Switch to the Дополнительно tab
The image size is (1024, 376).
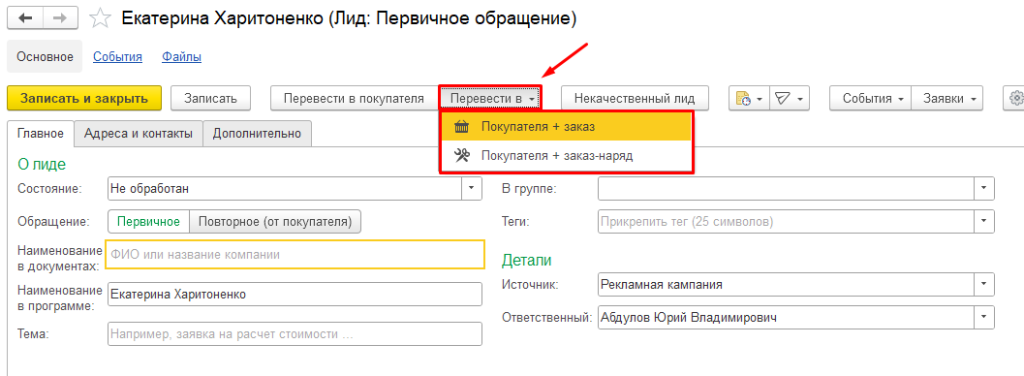(x=257, y=134)
